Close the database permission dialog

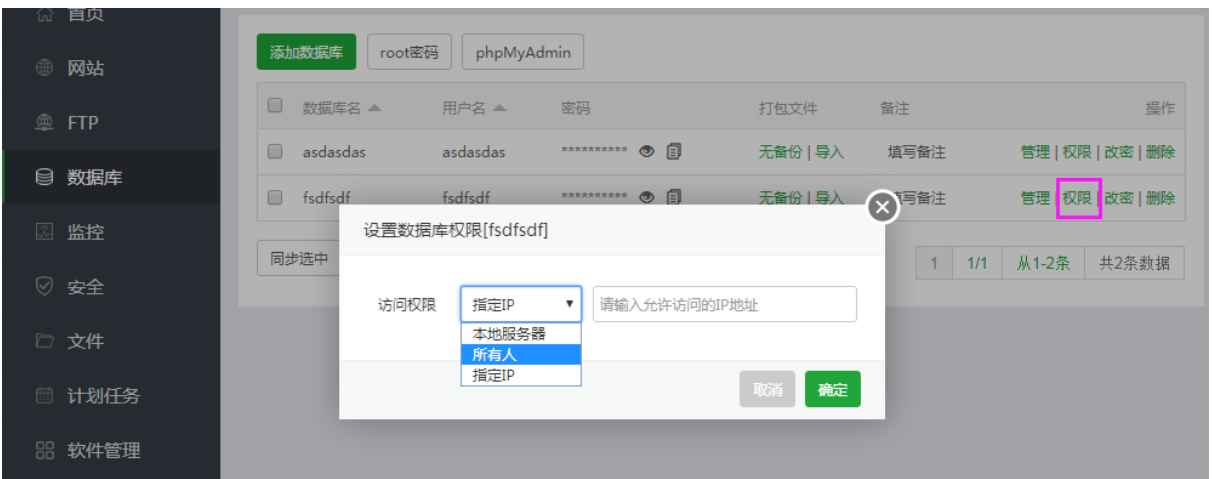881,207
